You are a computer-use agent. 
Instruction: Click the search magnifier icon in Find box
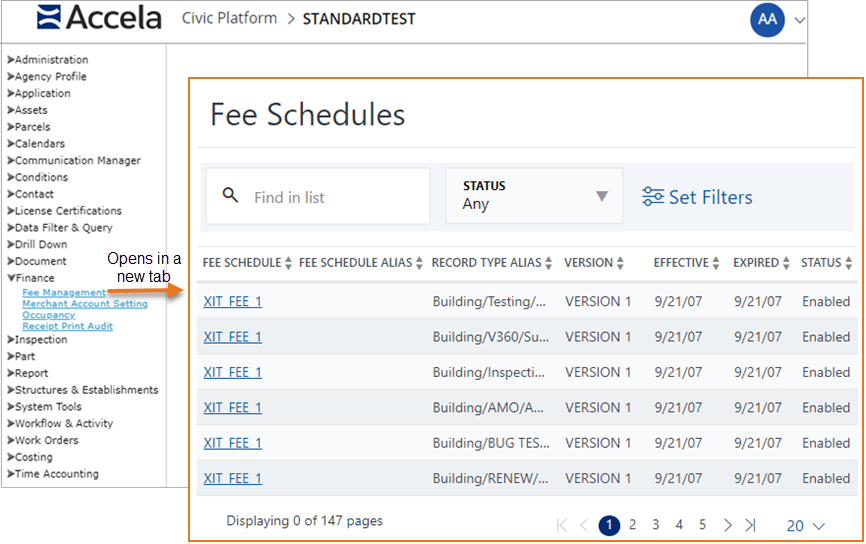click(231, 196)
